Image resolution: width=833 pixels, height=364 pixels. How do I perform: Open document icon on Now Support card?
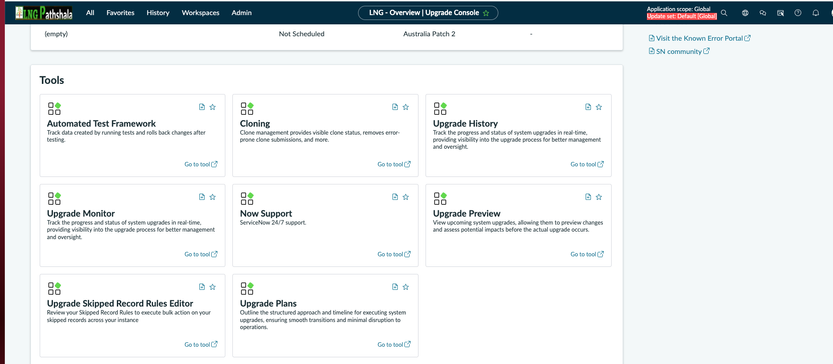coord(395,197)
